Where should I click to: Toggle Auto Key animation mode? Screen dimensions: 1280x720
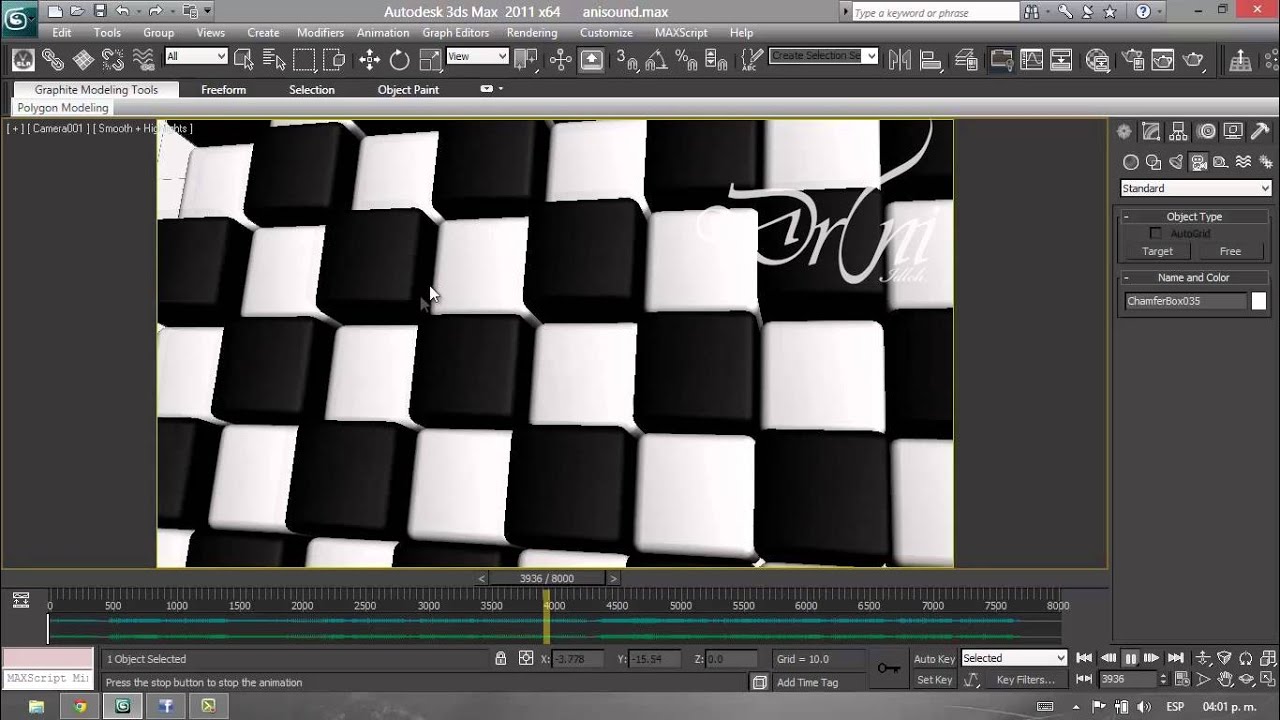pos(934,659)
